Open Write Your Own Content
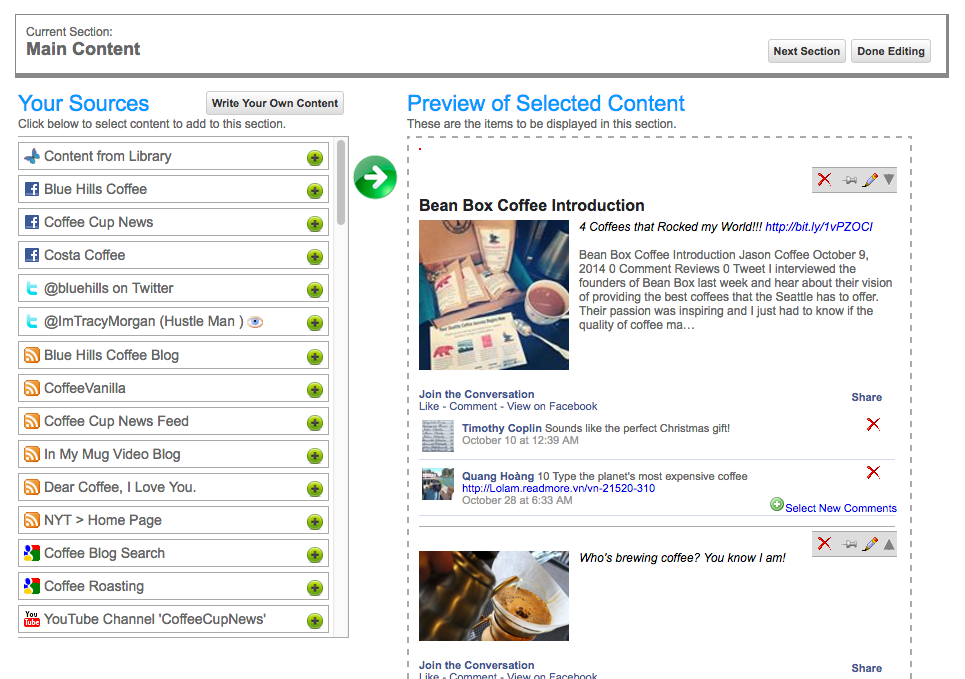 point(274,103)
